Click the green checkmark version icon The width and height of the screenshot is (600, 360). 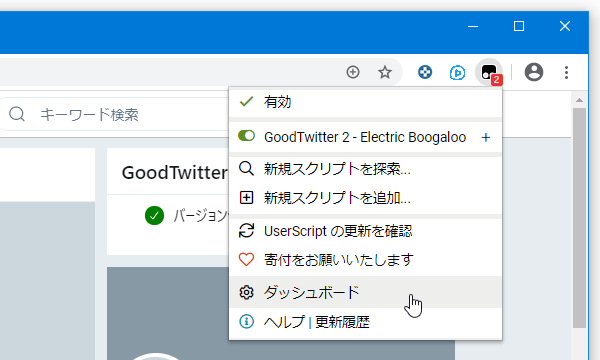click(x=154, y=215)
